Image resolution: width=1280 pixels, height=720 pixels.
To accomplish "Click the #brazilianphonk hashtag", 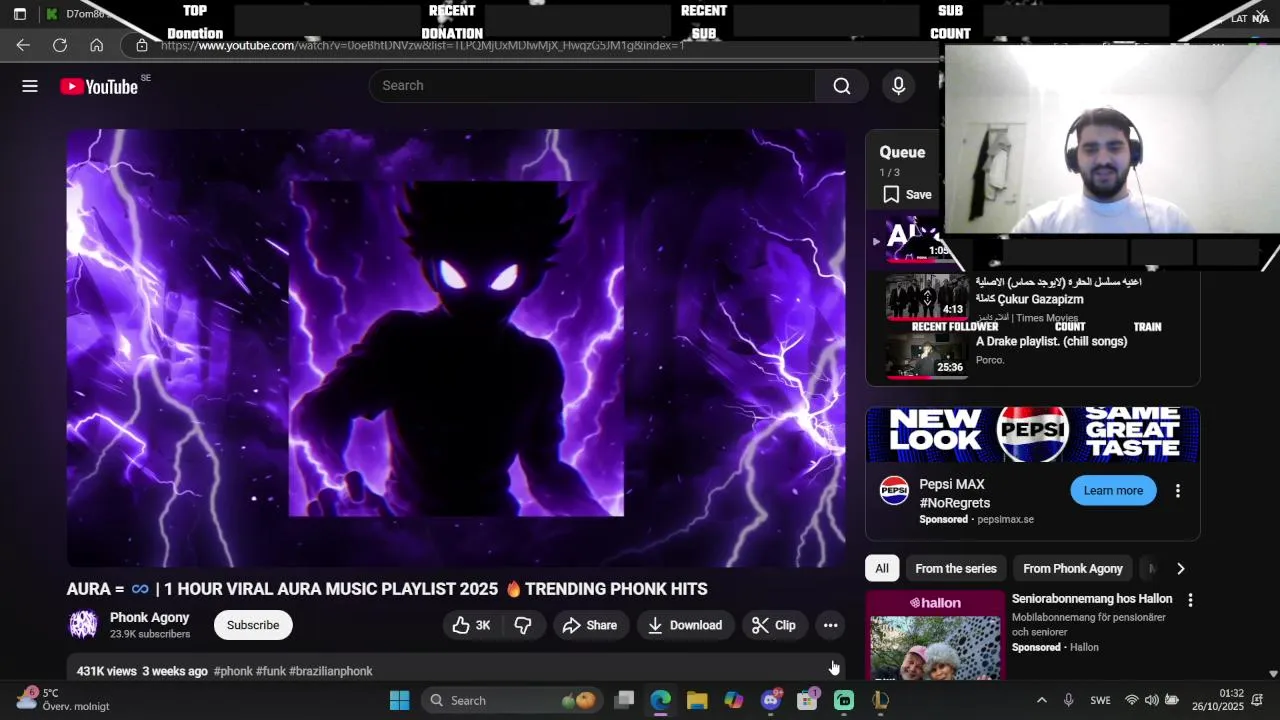I will coord(331,671).
